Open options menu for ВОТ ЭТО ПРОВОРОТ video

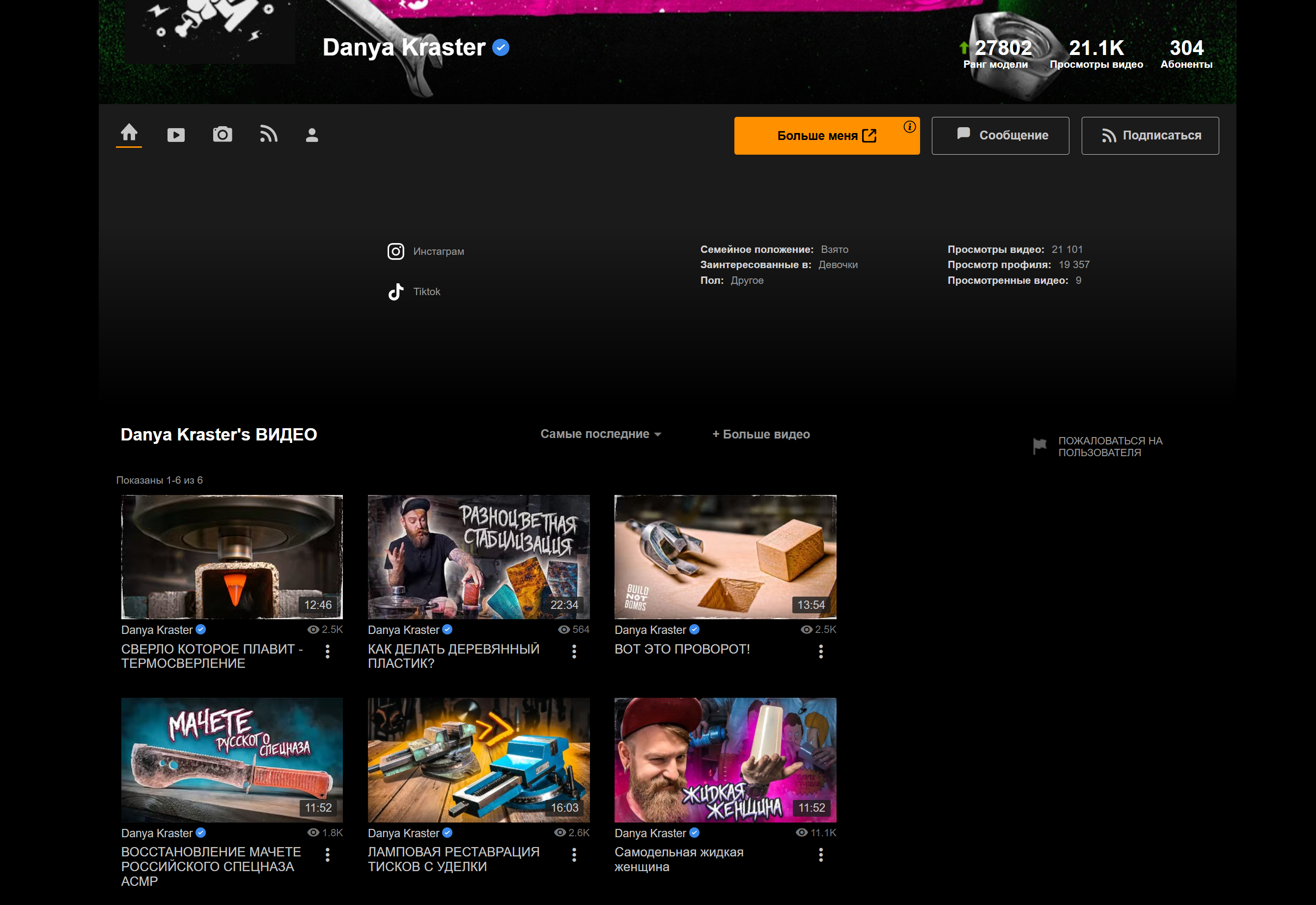[x=821, y=652]
